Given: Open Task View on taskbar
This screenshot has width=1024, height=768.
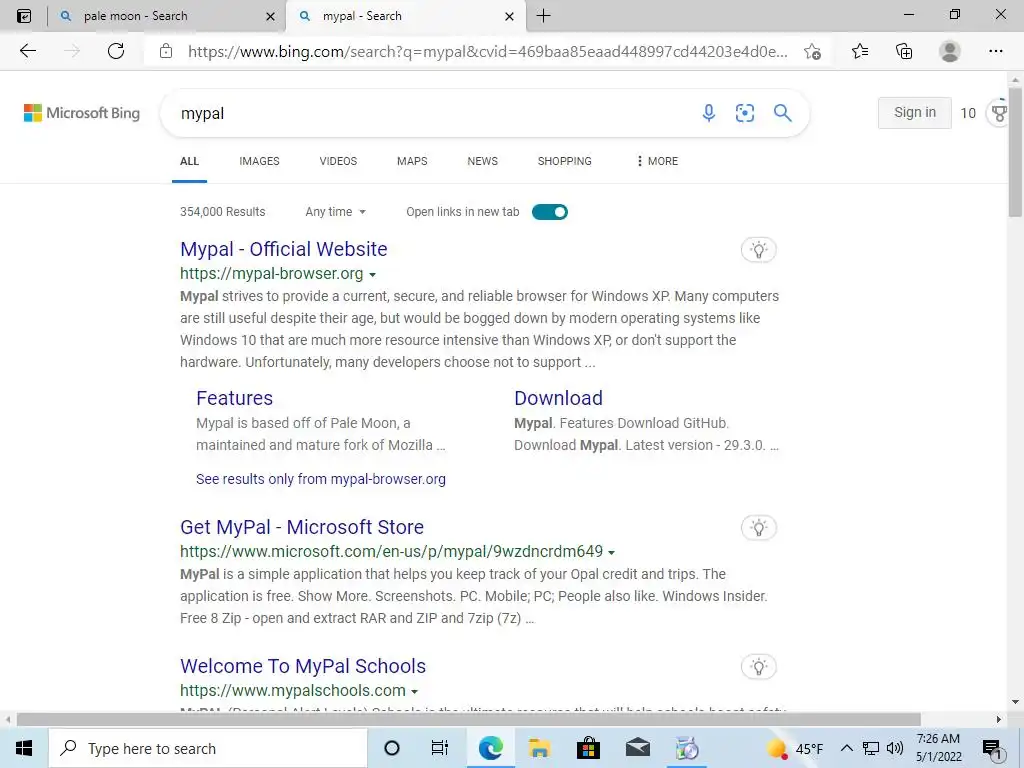Looking at the screenshot, I should coord(440,748).
